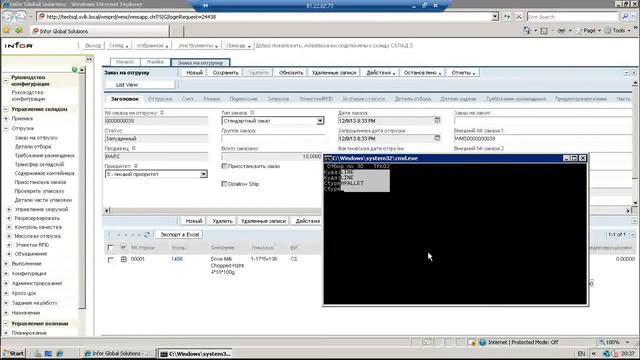Collapse Отгрузка tree node
640x360 pixels.
click(6, 128)
